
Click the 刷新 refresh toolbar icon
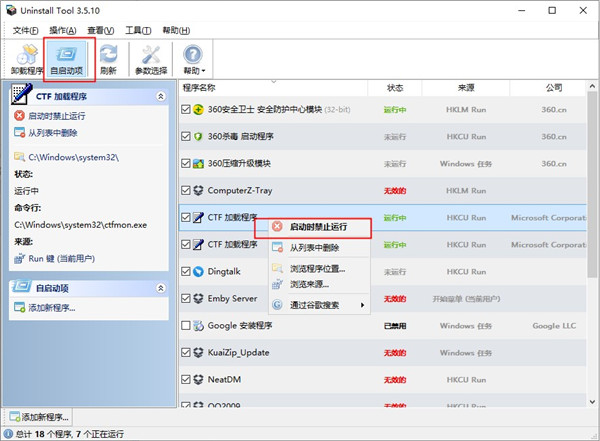click(108, 55)
